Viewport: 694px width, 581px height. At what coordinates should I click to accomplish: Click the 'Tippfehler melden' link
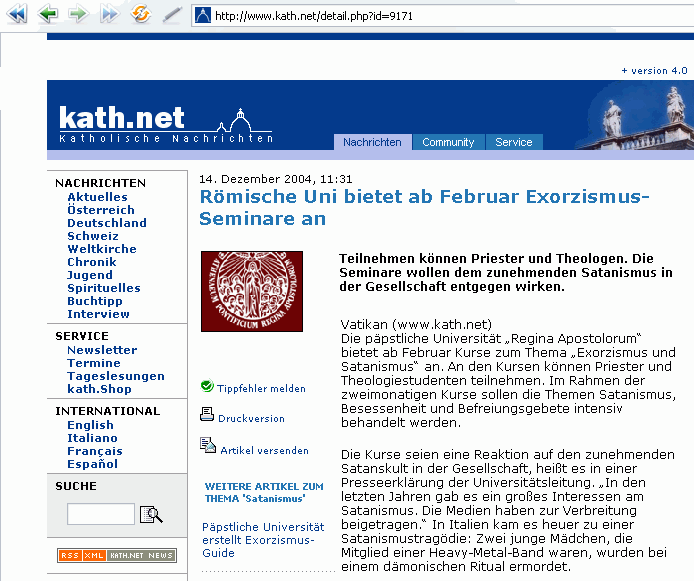pyautogui.click(x=262, y=389)
